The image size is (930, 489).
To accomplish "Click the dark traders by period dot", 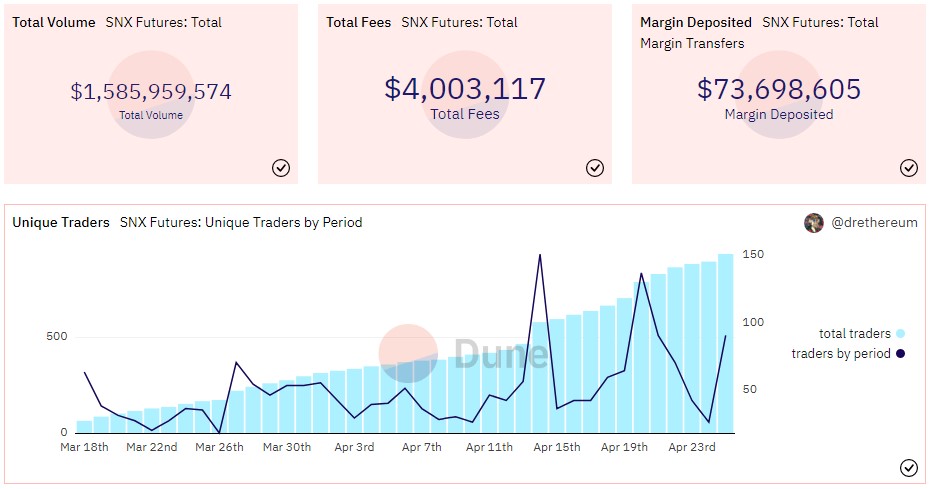I will click(x=901, y=353).
